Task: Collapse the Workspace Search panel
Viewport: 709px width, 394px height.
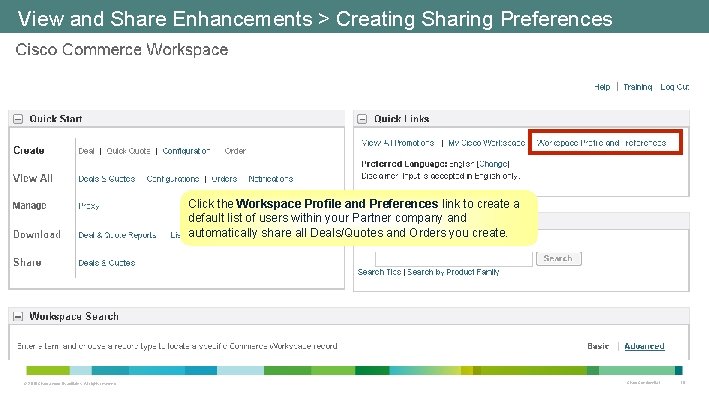Action: [x=18, y=316]
